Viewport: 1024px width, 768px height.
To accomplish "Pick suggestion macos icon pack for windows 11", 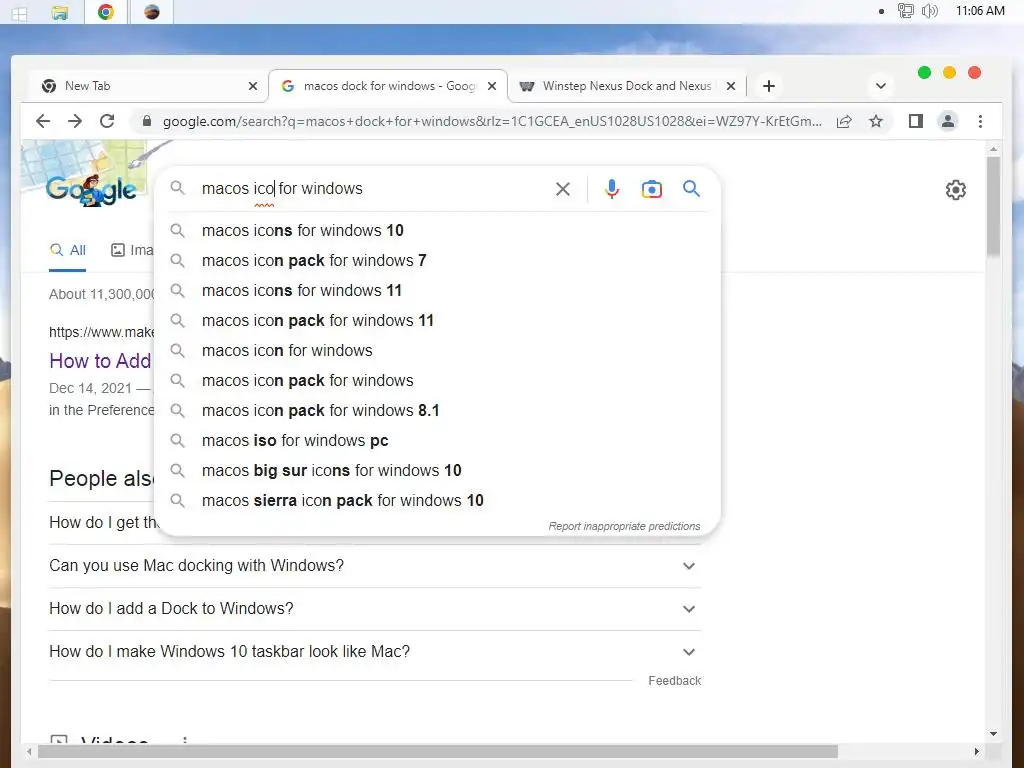I will click(x=438, y=321).
